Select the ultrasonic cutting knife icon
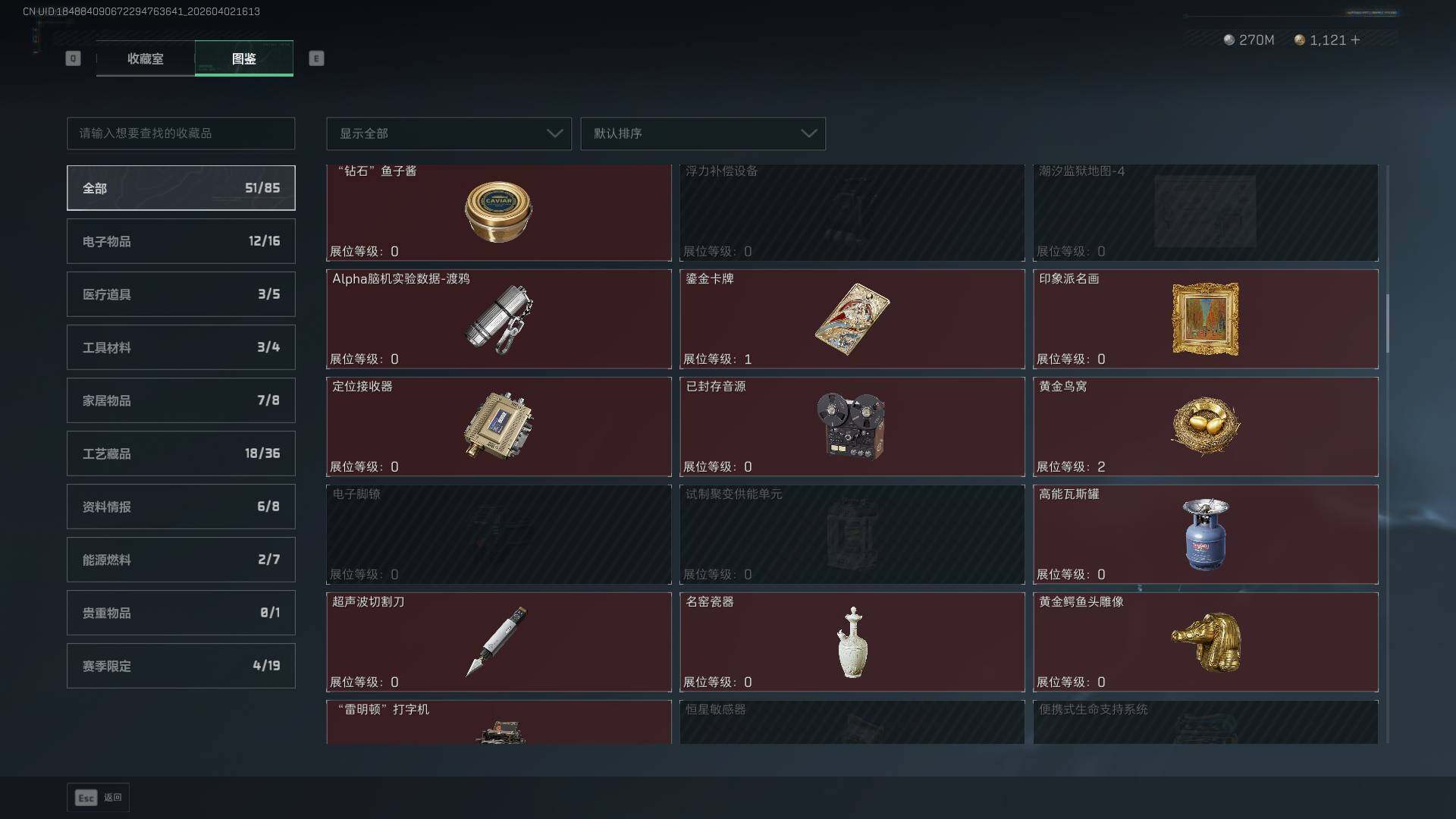 [x=497, y=642]
